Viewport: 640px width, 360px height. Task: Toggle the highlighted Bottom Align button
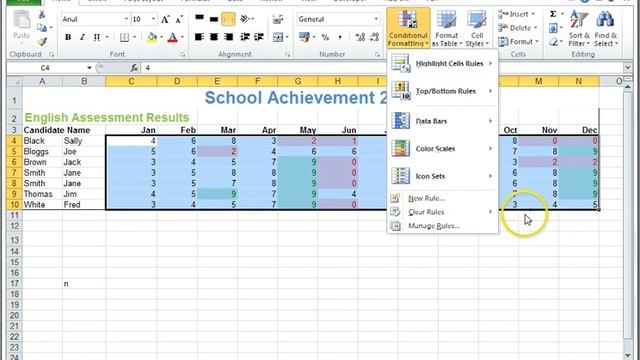[x=228, y=19]
